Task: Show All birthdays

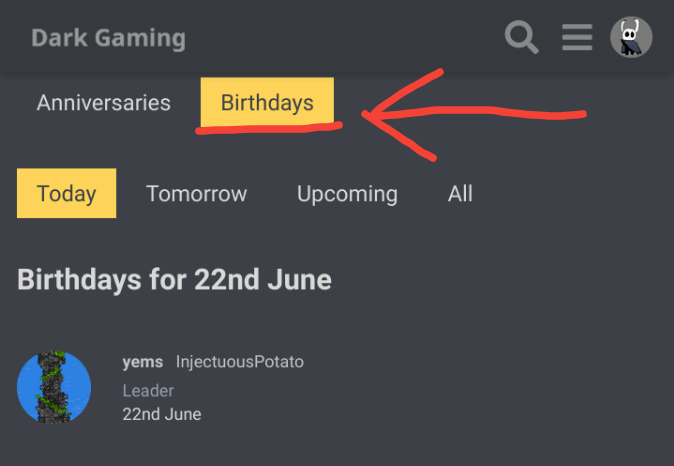Action: 460,193
